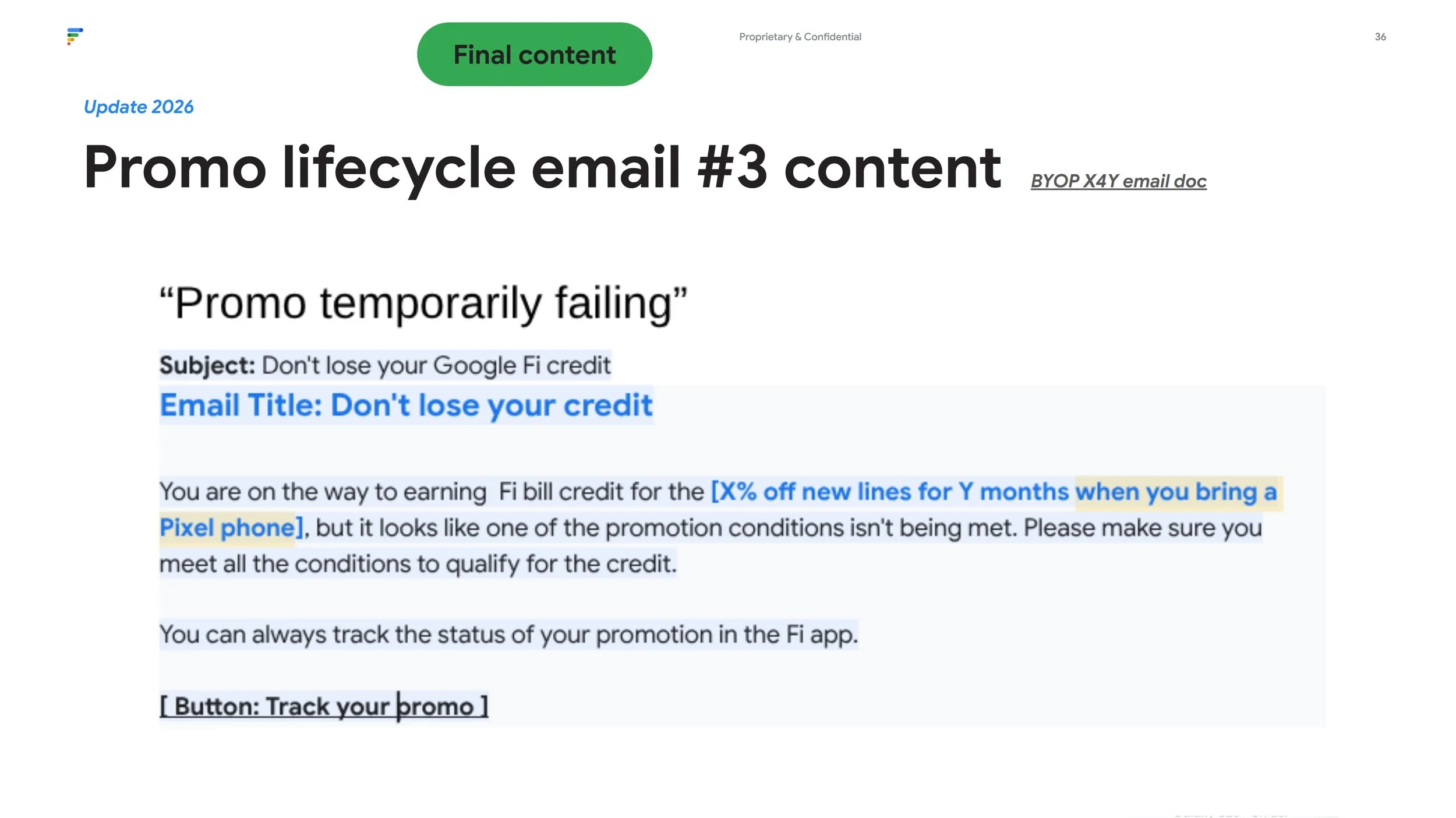1456x818 pixels.
Task: Click the "Promo temporarily failing" heading
Action: point(423,304)
